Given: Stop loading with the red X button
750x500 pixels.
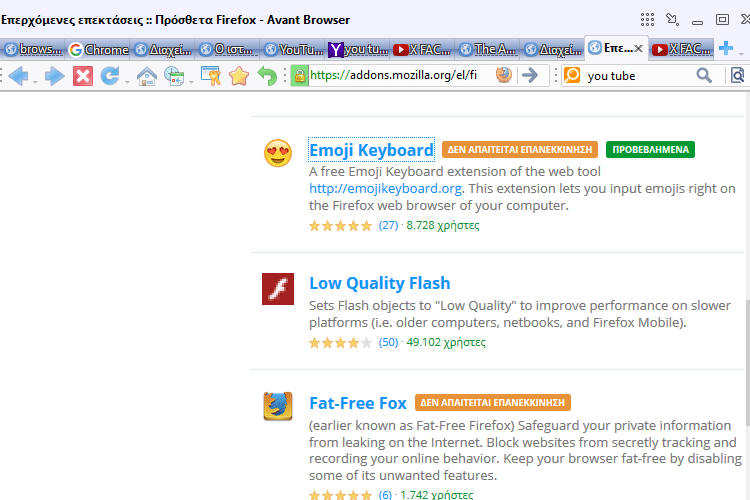Looking at the screenshot, I should click(x=83, y=76).
